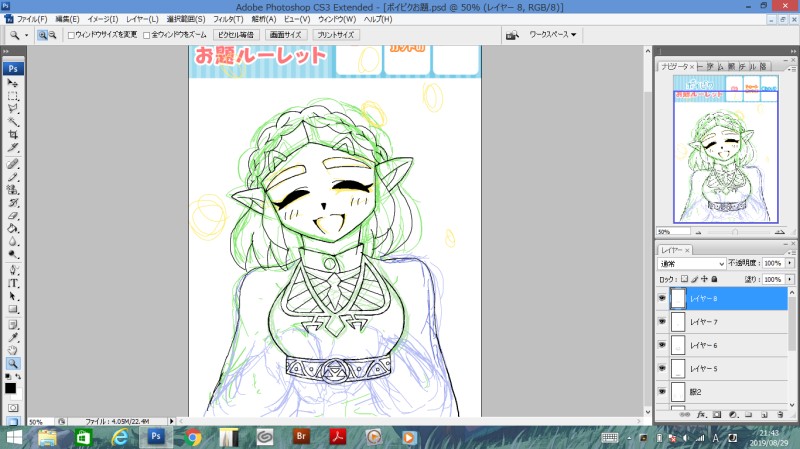Image resolution: width=800 pixels, height=449 pixels.
Task: Expand the toolbox to two columns
Action: 6,51
